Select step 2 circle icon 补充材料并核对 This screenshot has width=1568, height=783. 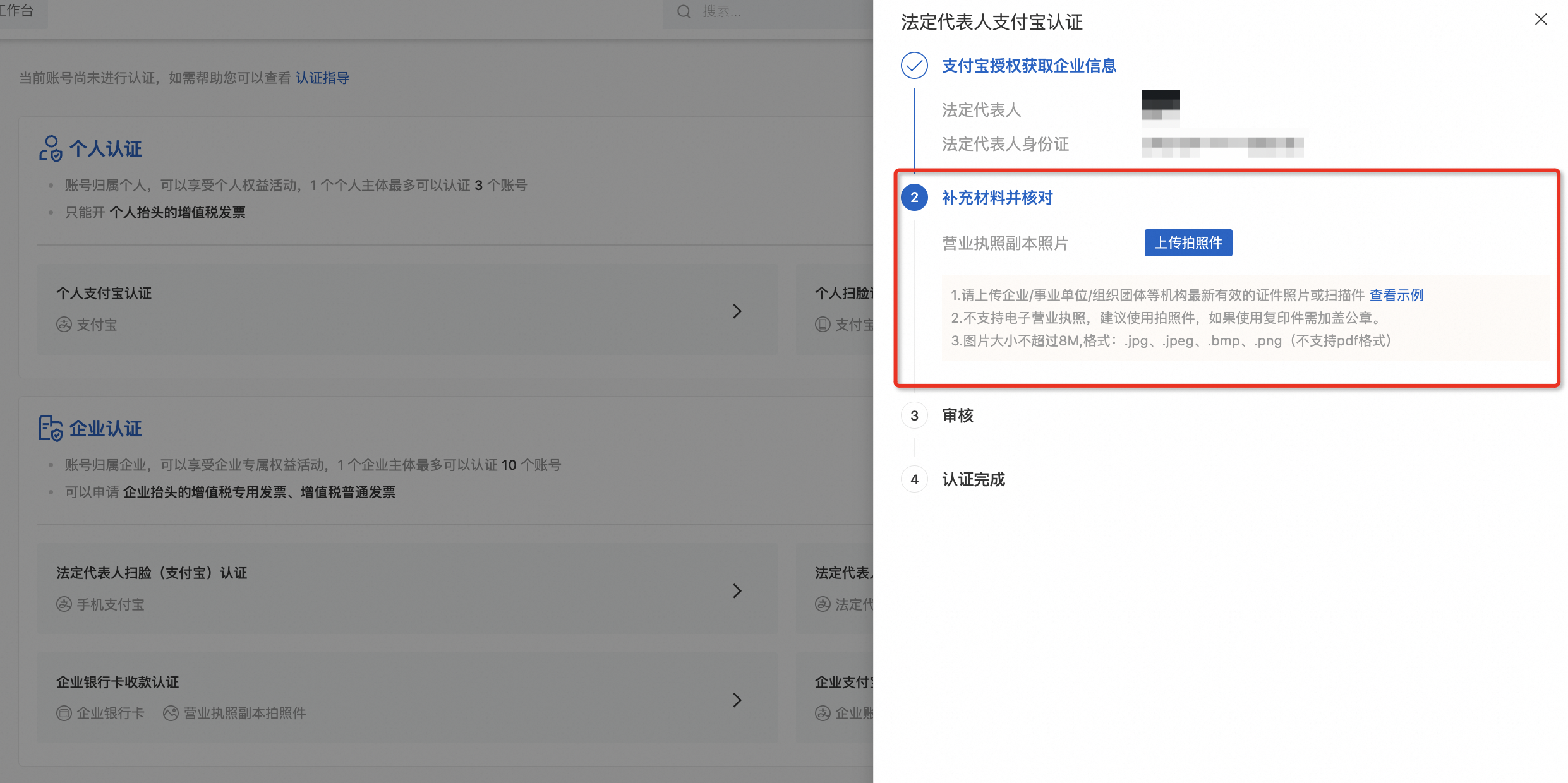coord(914,198)
